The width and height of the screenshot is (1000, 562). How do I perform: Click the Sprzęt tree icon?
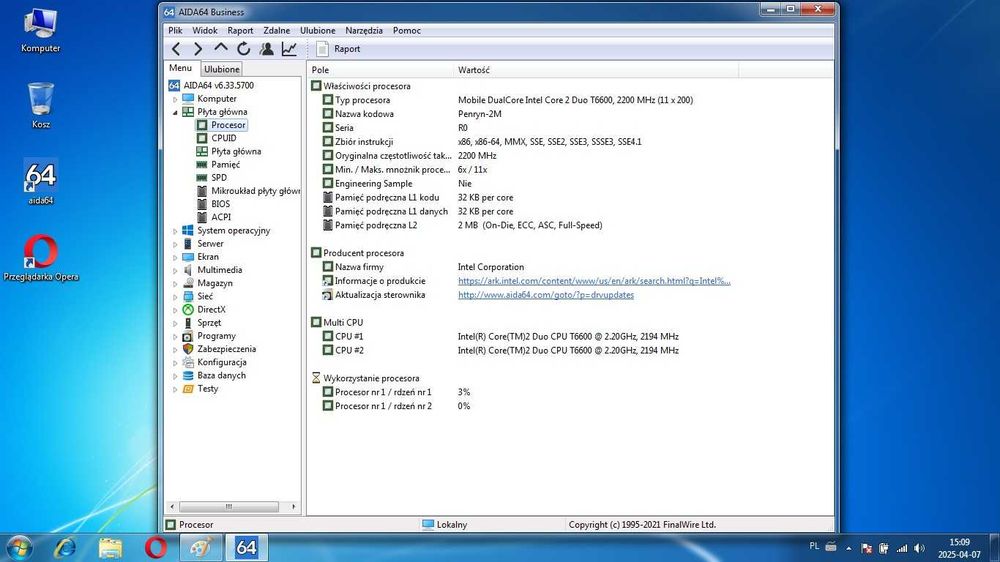(188, 323)
